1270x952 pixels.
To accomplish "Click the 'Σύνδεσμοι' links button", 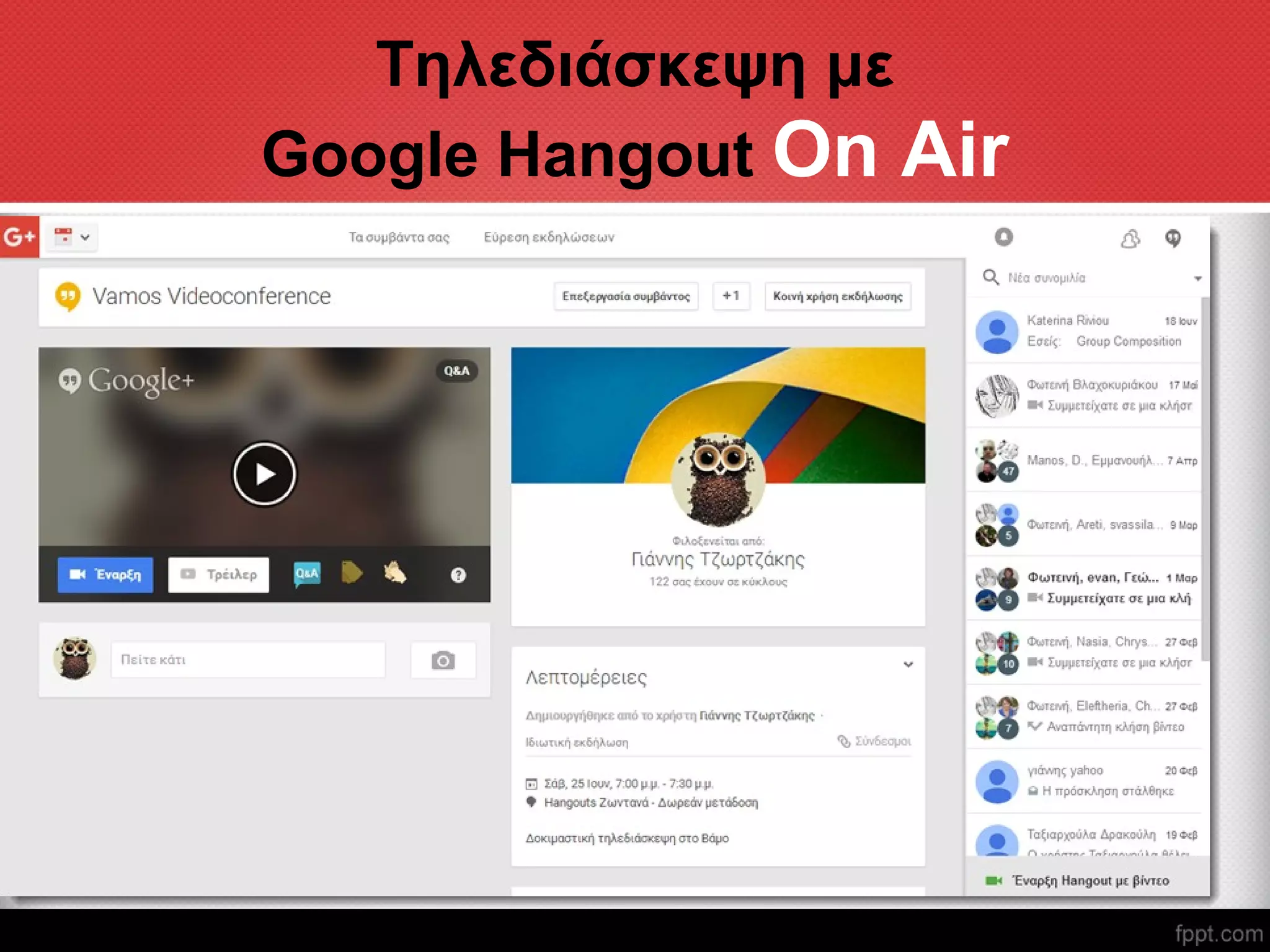I will tap(874, 741).
